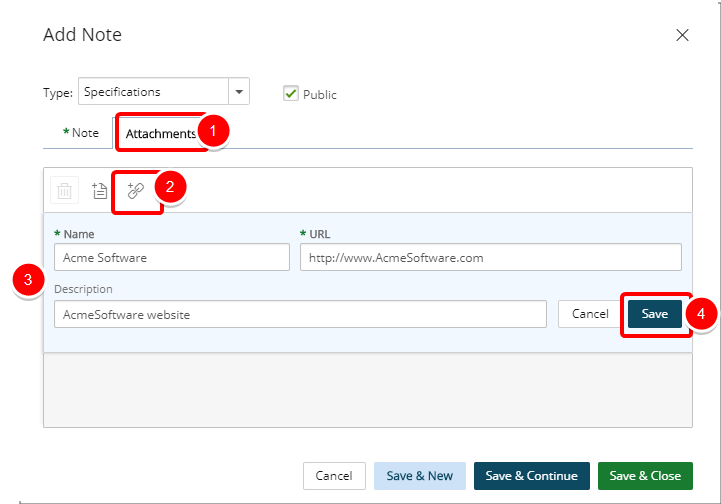Click the Add Note dialog title
The width and height of the screenshot is (721, 504).
83,35
